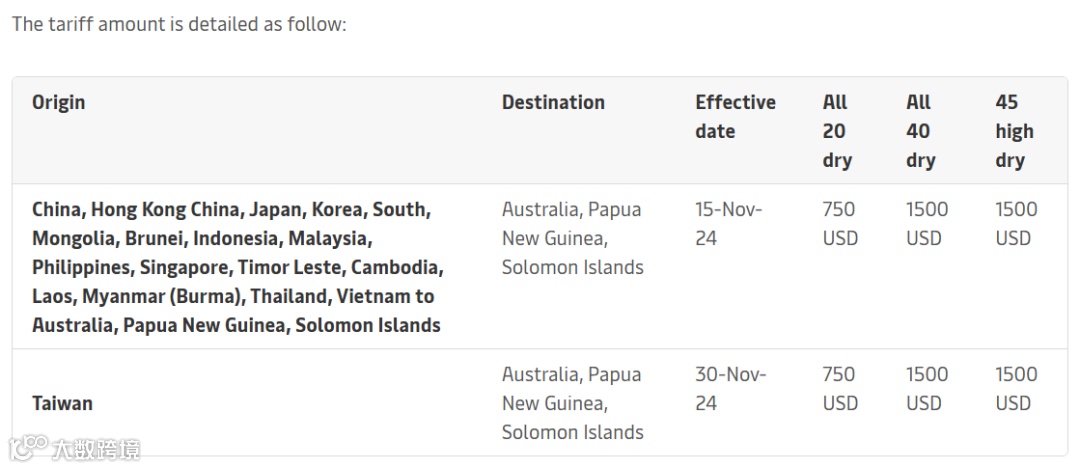
Task: Select the destination cell in the China row
Action: (x=572, y=238)
